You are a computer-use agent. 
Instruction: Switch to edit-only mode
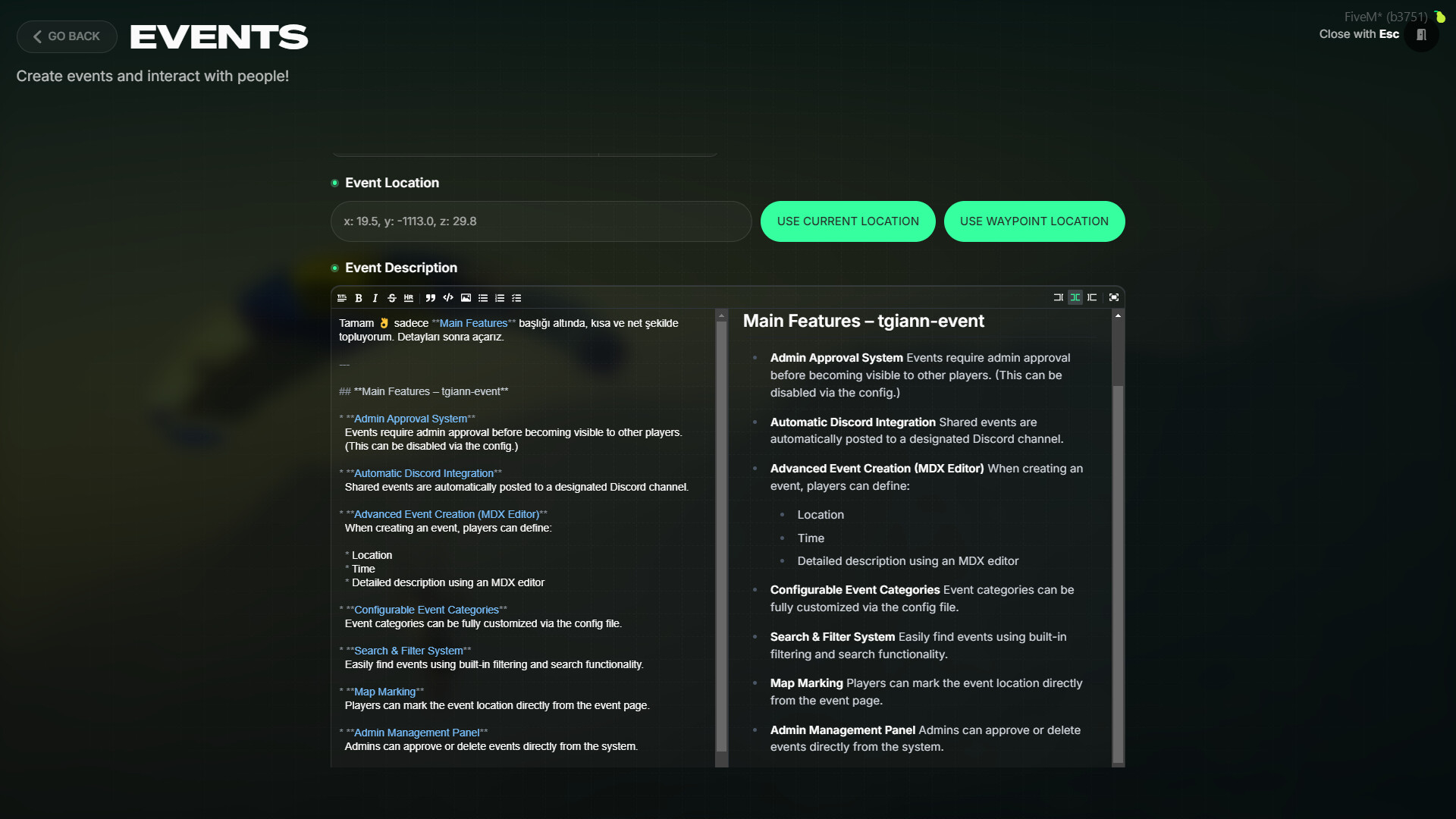click(1059, 297)
